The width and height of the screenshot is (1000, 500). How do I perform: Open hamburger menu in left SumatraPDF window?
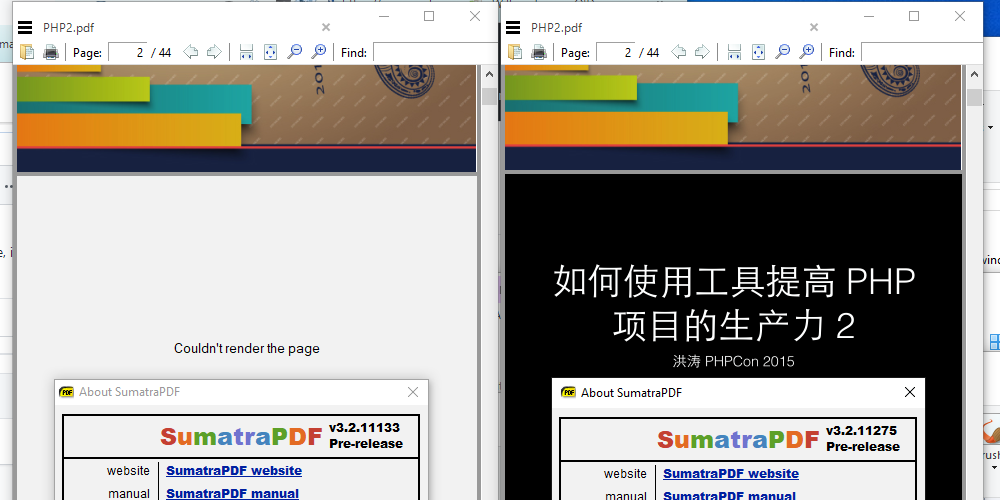(25, 27)
